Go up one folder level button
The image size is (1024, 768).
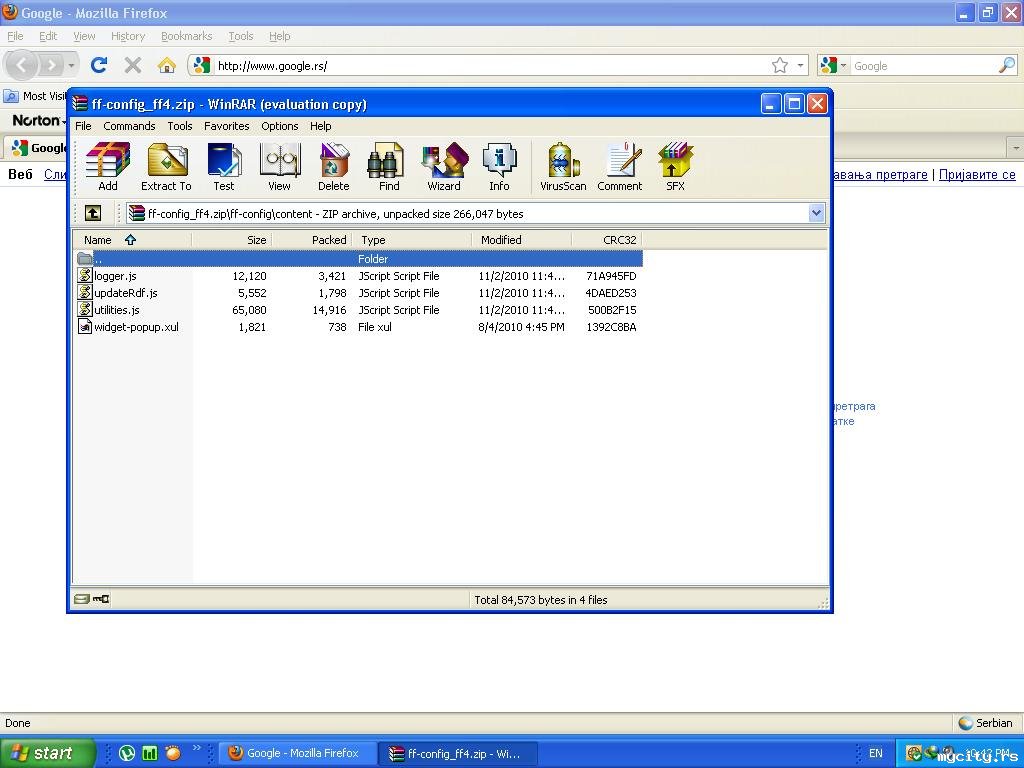(x=93, y=213)
